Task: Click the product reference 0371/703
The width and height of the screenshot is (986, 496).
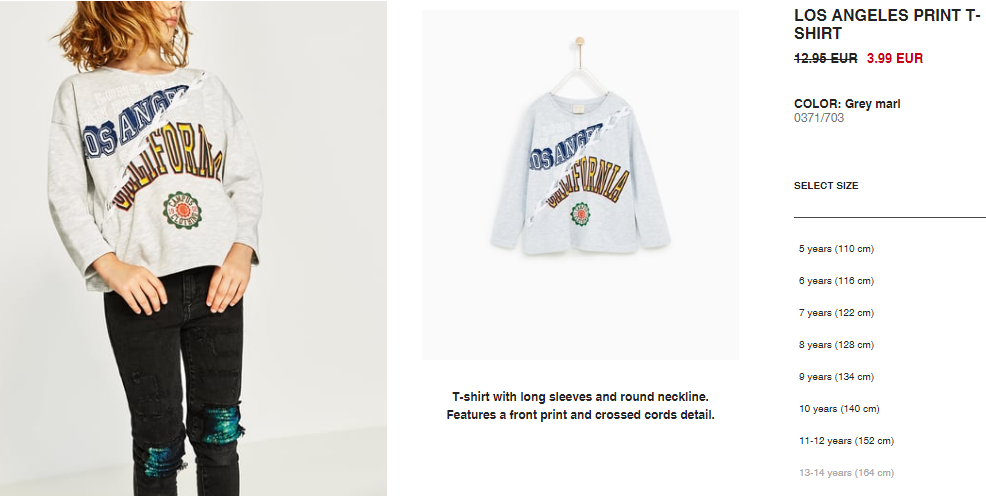Action: 819,118
